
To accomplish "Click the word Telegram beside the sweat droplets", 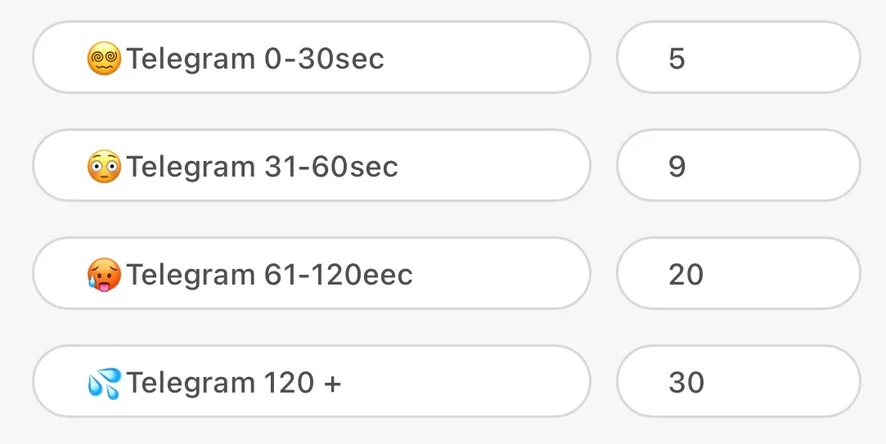I will pyautogui.click(x=191, y=382).
